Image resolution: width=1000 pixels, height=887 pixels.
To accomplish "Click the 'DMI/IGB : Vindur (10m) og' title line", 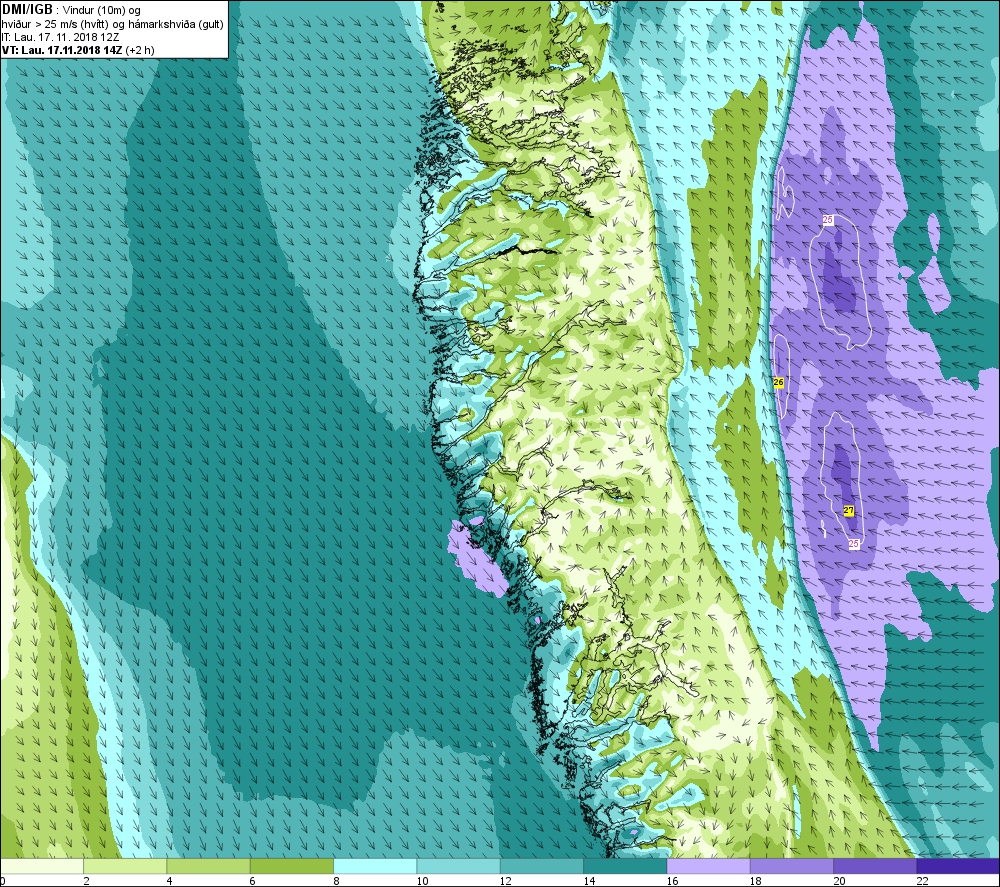I will click(x=71, y=10).
